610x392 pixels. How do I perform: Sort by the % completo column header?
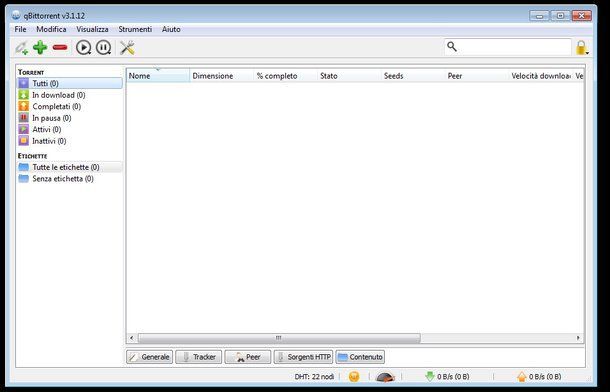286,76
